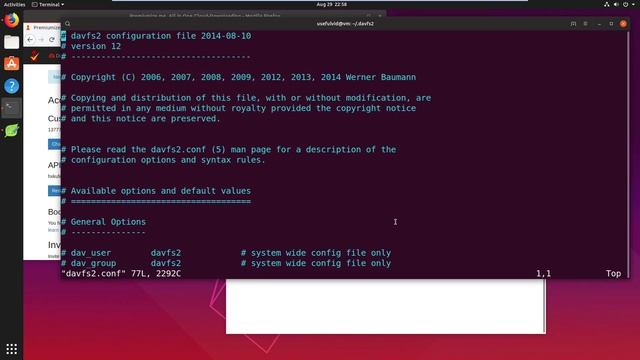Click line 'davfs2 configuration file 2014-08-10'

161,36
